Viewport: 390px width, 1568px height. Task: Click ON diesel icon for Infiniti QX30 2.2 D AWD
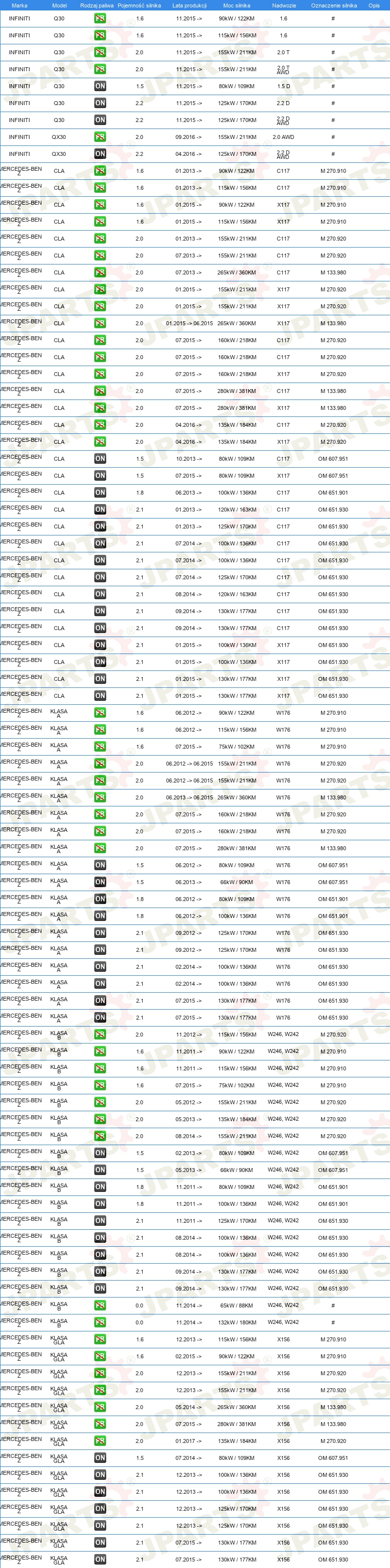click(x=100, y=154)
